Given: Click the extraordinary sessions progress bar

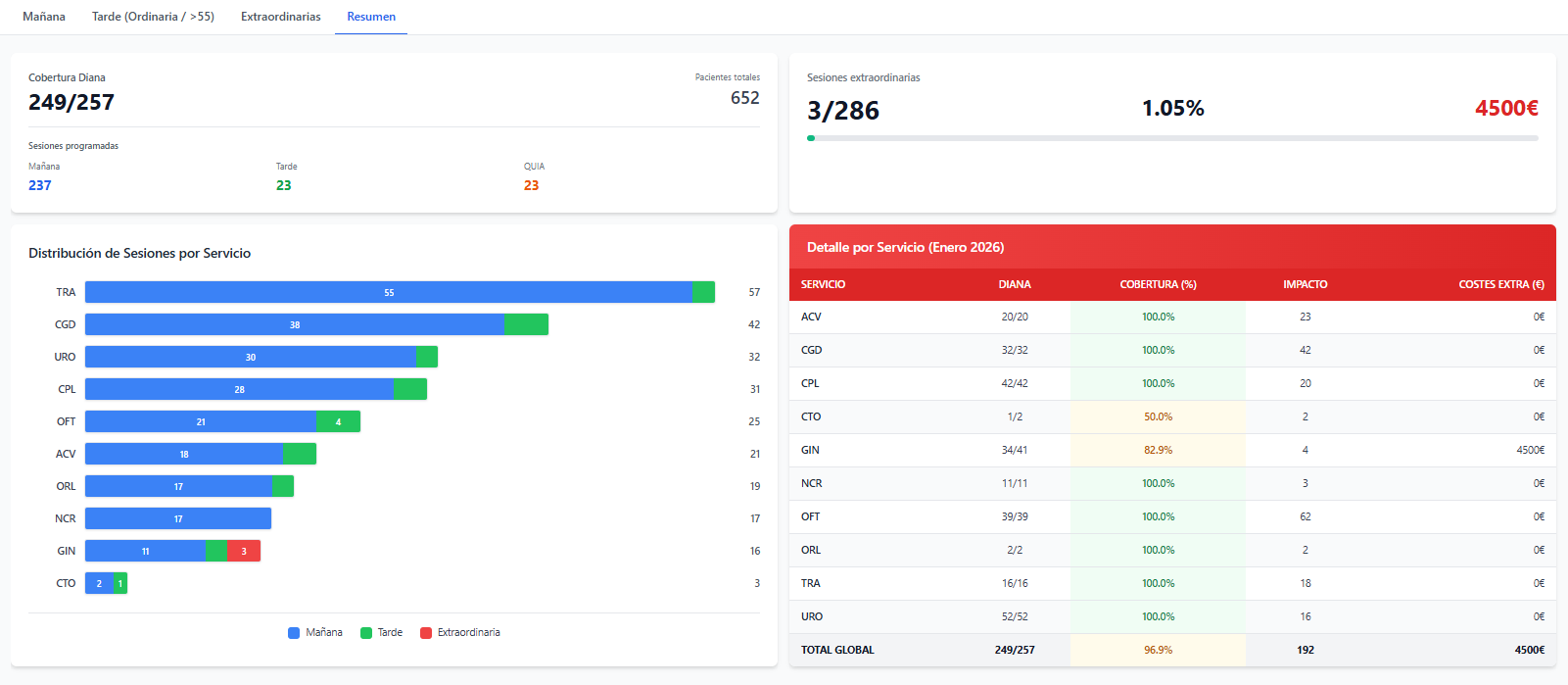Looking at the screenshot, I should (x=1171, y=138).
